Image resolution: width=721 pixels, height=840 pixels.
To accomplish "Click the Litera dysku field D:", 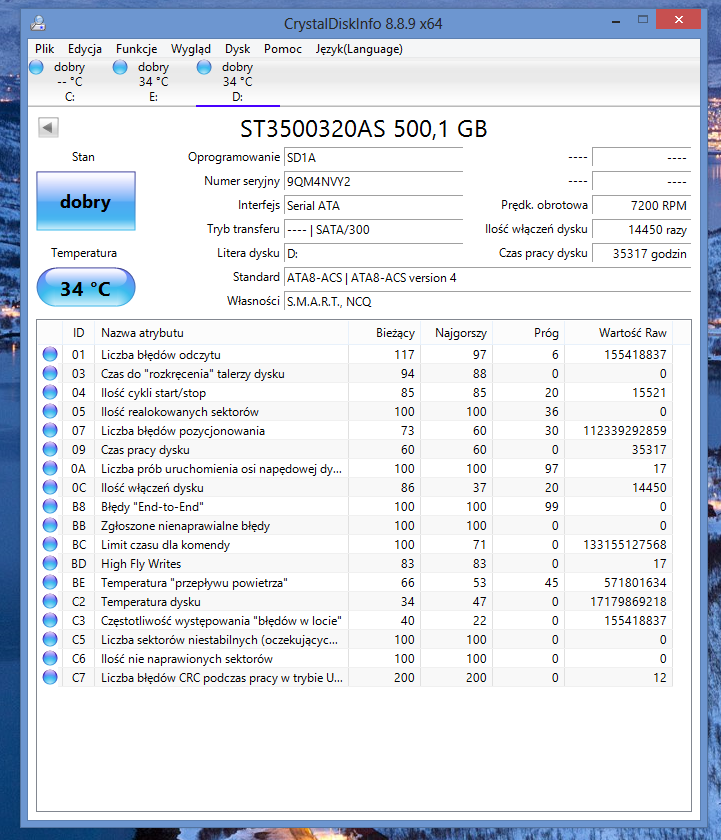I will [x=373, y=253].
